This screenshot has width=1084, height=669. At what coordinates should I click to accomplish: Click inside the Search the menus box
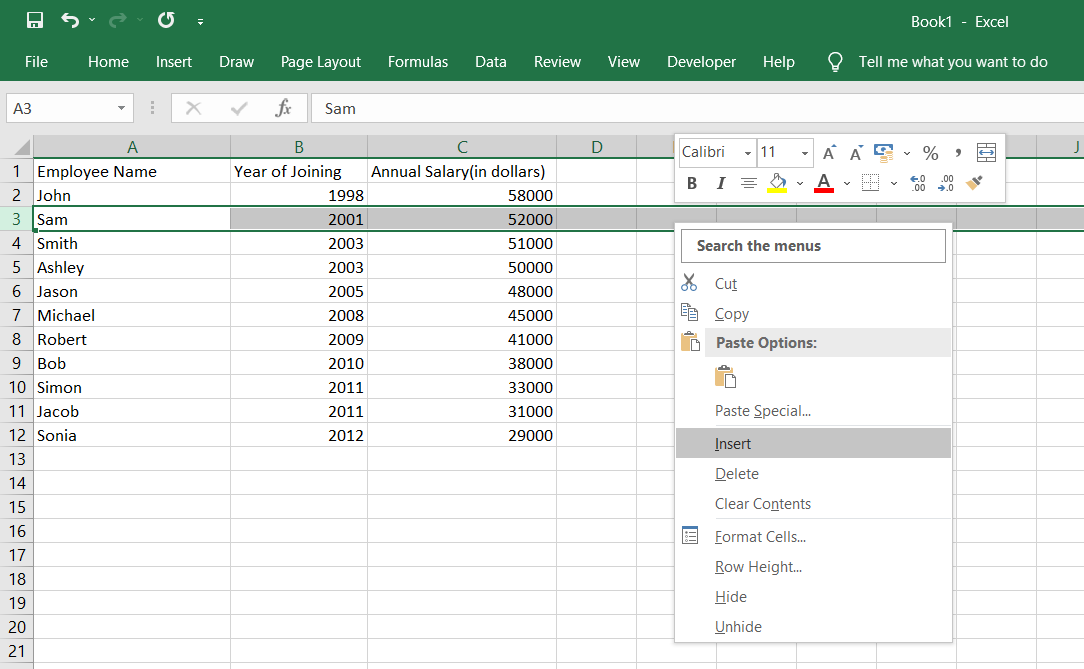[x=812, y=245]
